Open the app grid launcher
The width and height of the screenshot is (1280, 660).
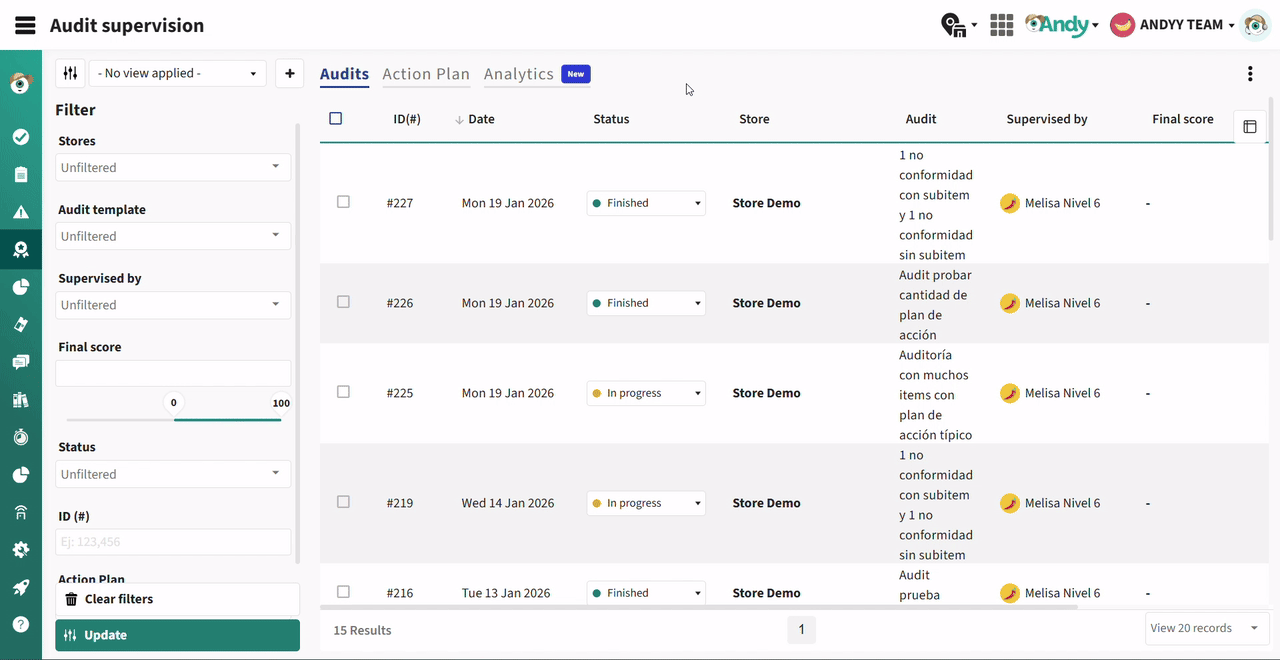click(1001, 25)
